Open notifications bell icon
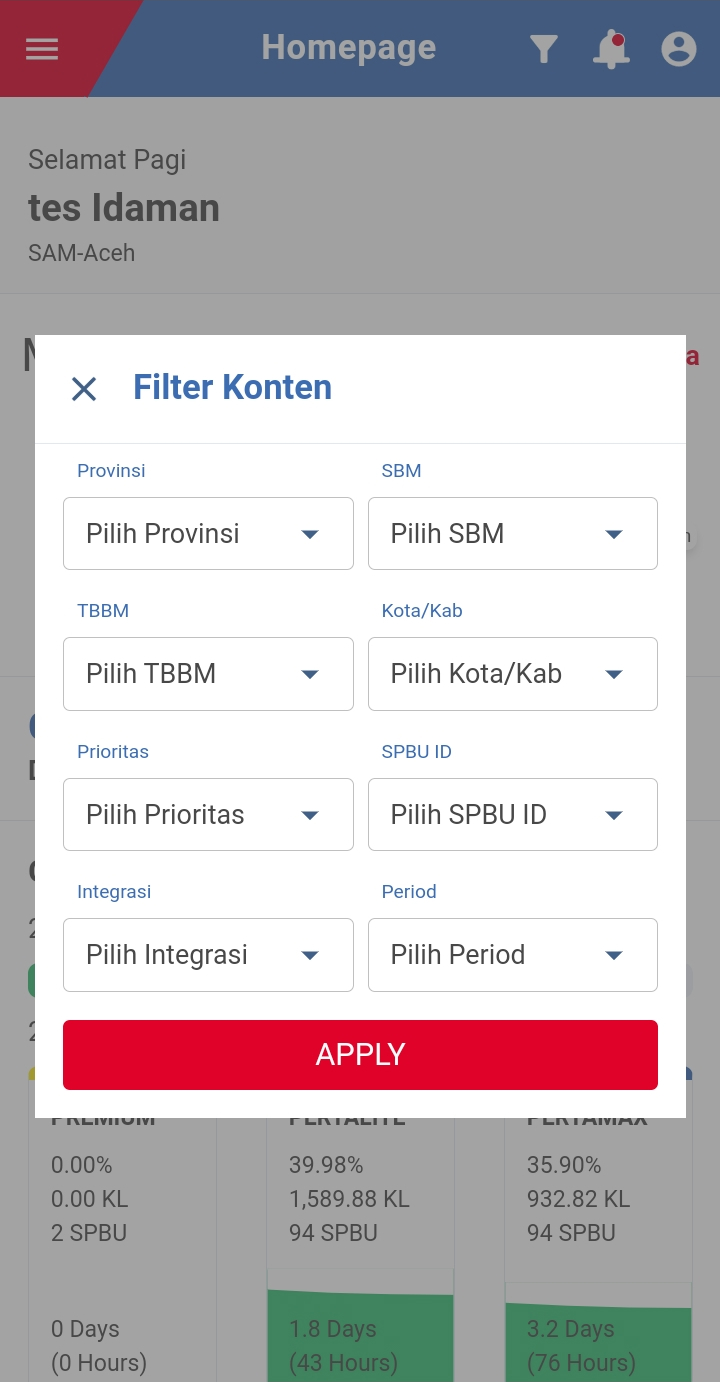This screenshot has width=720, height=1382. (x=611, y=49)
